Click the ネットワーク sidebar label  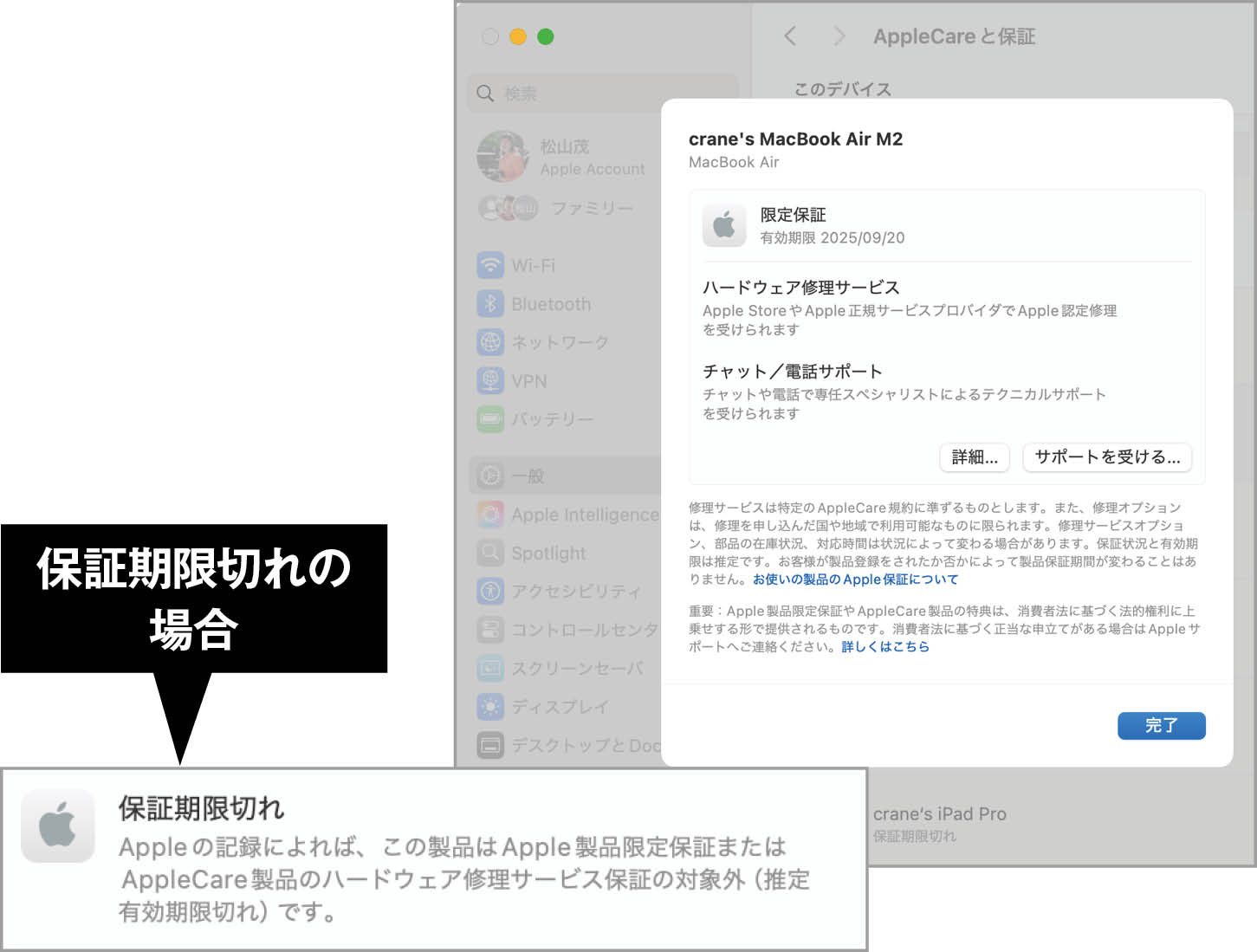point(560,343)
